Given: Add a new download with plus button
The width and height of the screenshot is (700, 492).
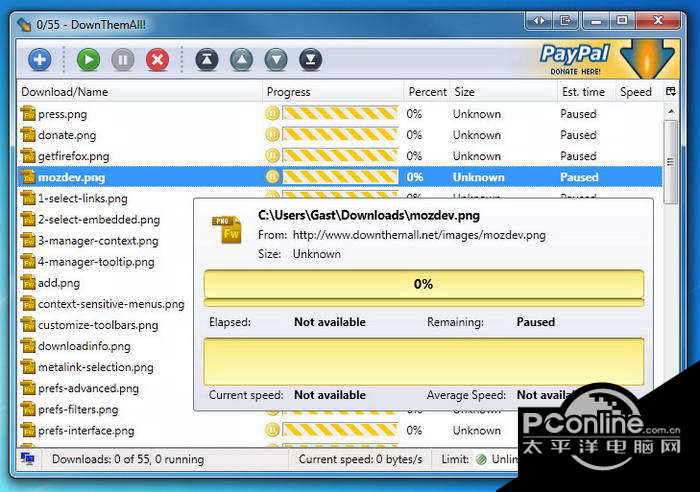Looking at the screenshot, I should pos(40,60).
